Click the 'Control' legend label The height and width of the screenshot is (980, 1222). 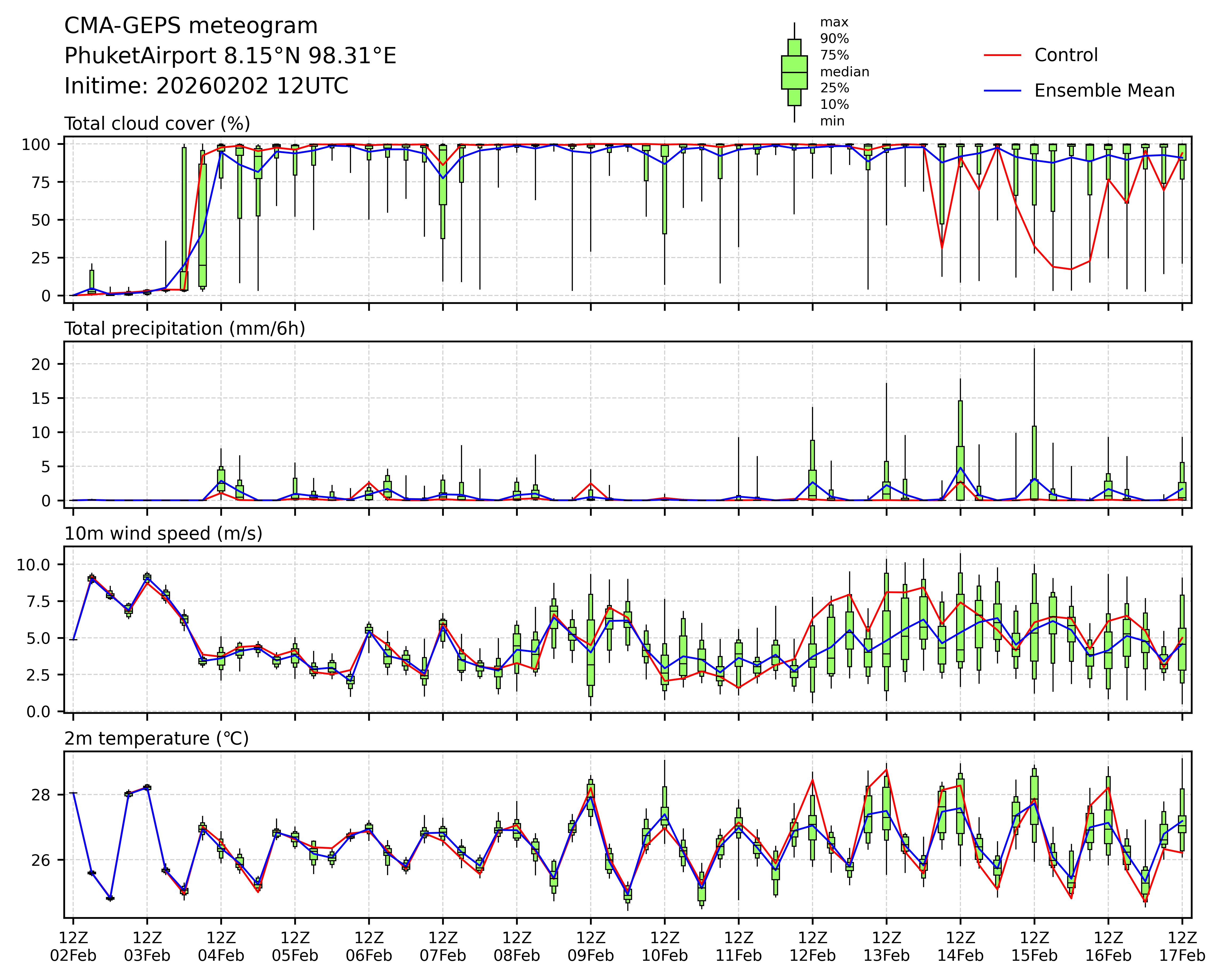[x=1066, y=56]
